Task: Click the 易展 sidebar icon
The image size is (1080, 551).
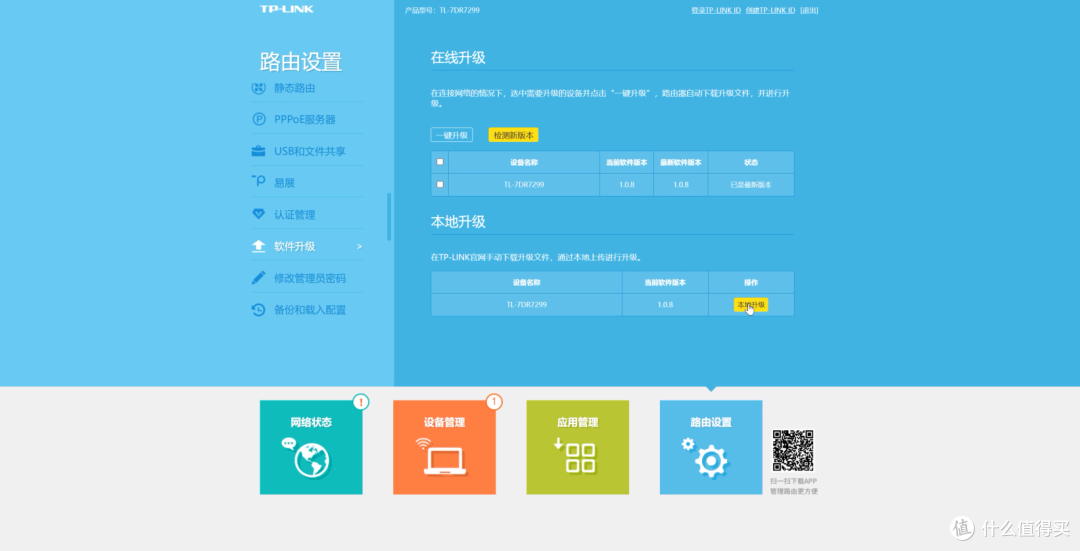Action: [258, 182]
